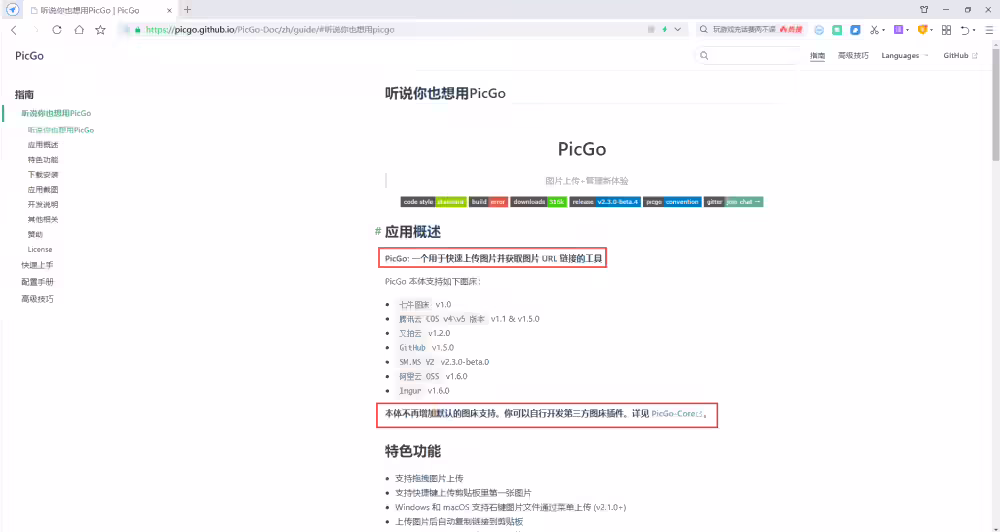Go to 应用概述 in the sidebar

(43, 145)
